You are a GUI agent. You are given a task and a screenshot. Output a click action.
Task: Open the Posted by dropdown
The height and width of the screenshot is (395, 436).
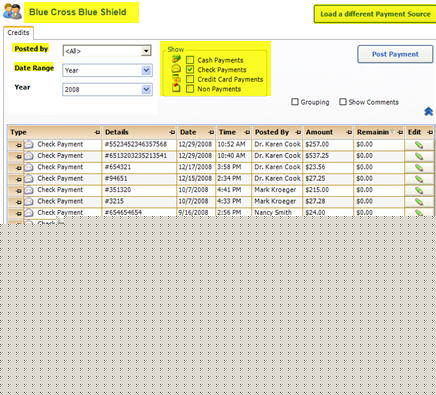[146, 51]
